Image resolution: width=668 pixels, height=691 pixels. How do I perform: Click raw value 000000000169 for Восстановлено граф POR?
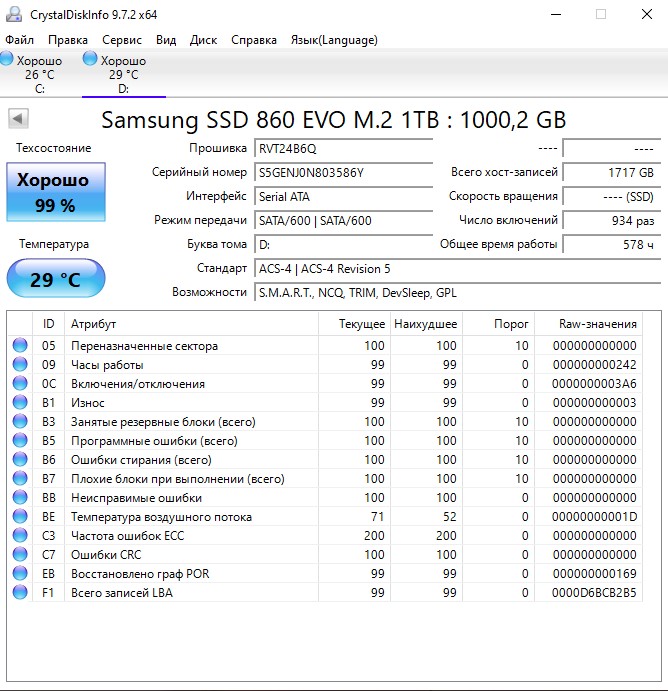(x=594, y=573)
